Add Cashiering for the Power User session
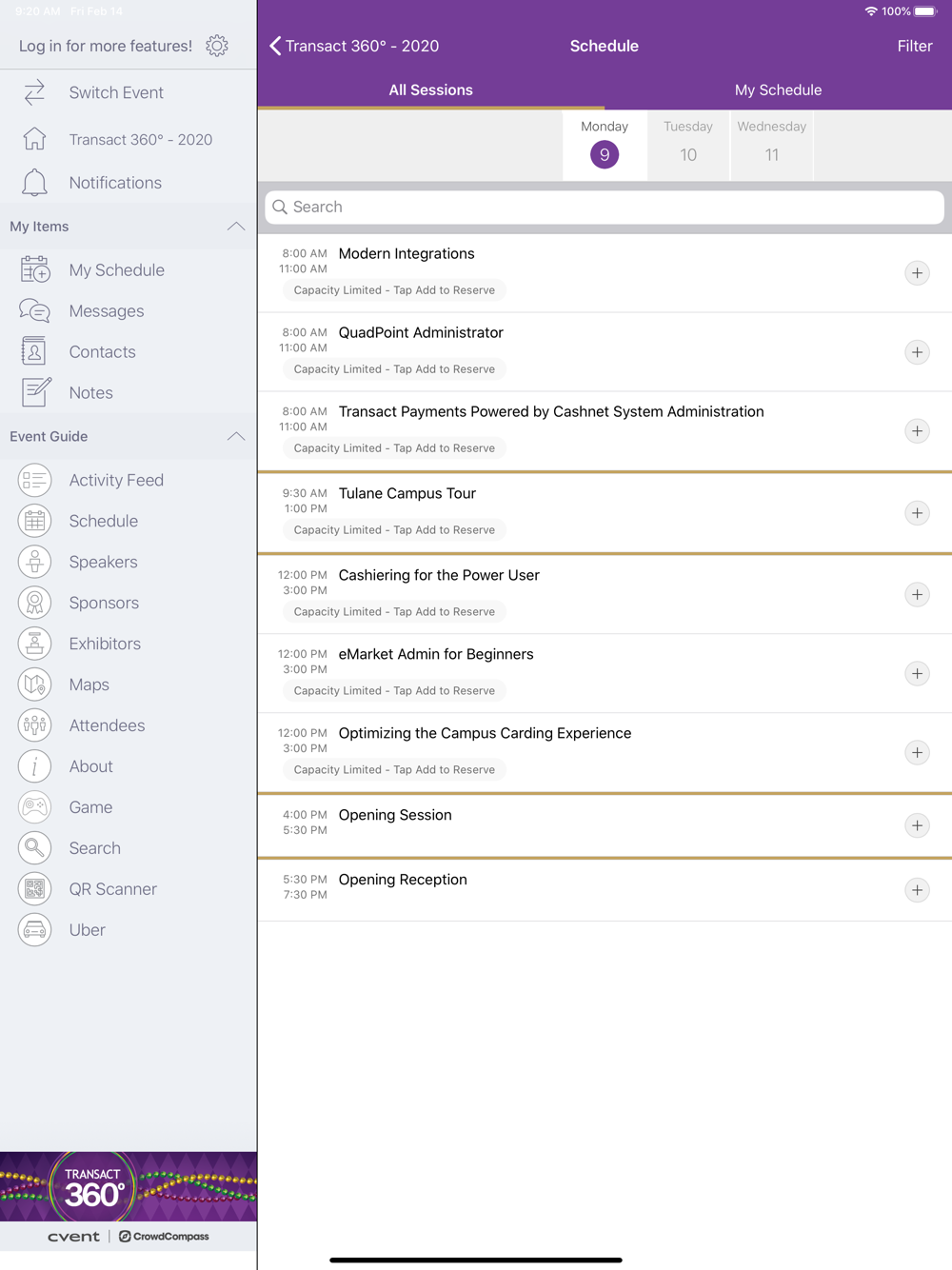This screenshot has width=952, height=1270. point(917,595)
